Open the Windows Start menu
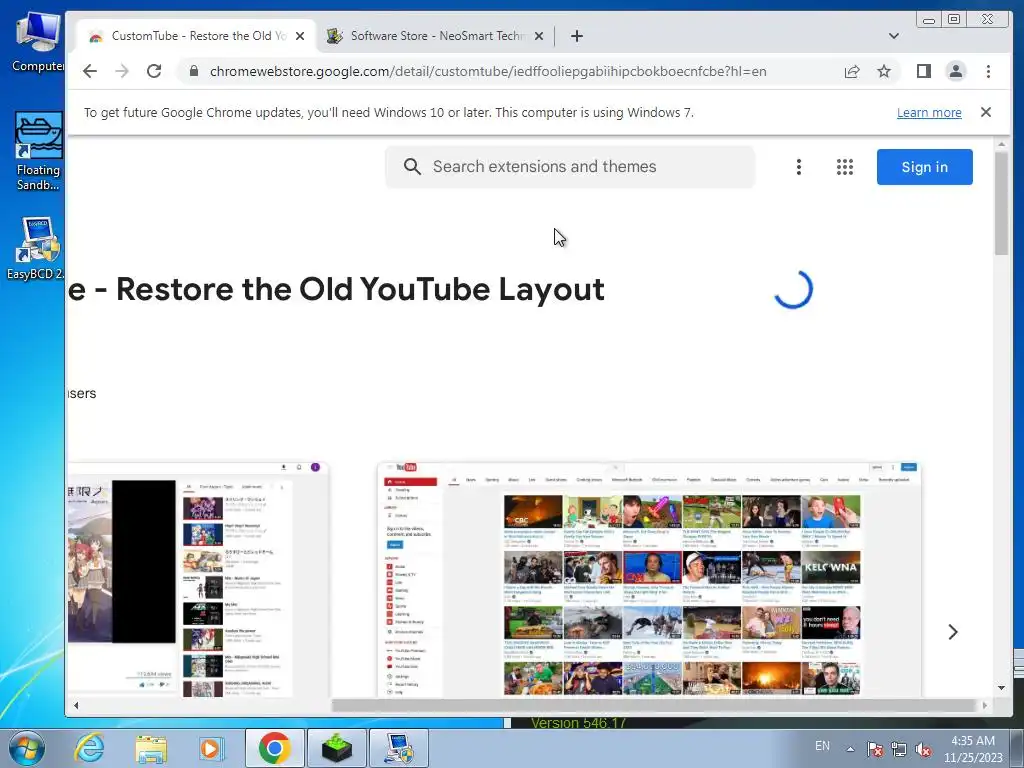 click(x=26, y=748)
